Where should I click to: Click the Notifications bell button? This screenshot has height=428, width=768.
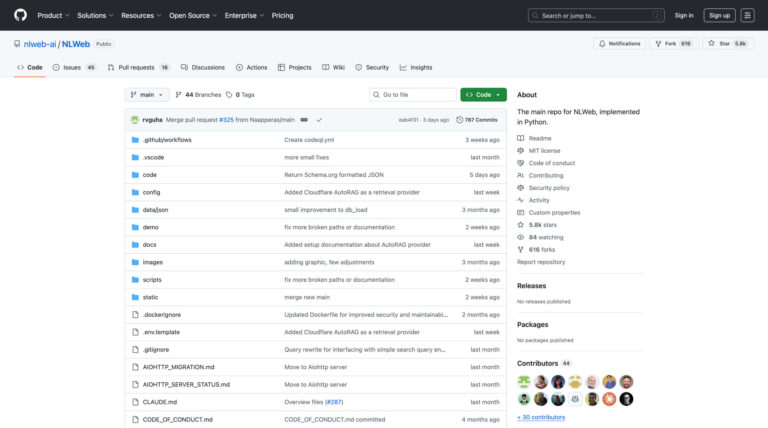click(x=619, y=43)
